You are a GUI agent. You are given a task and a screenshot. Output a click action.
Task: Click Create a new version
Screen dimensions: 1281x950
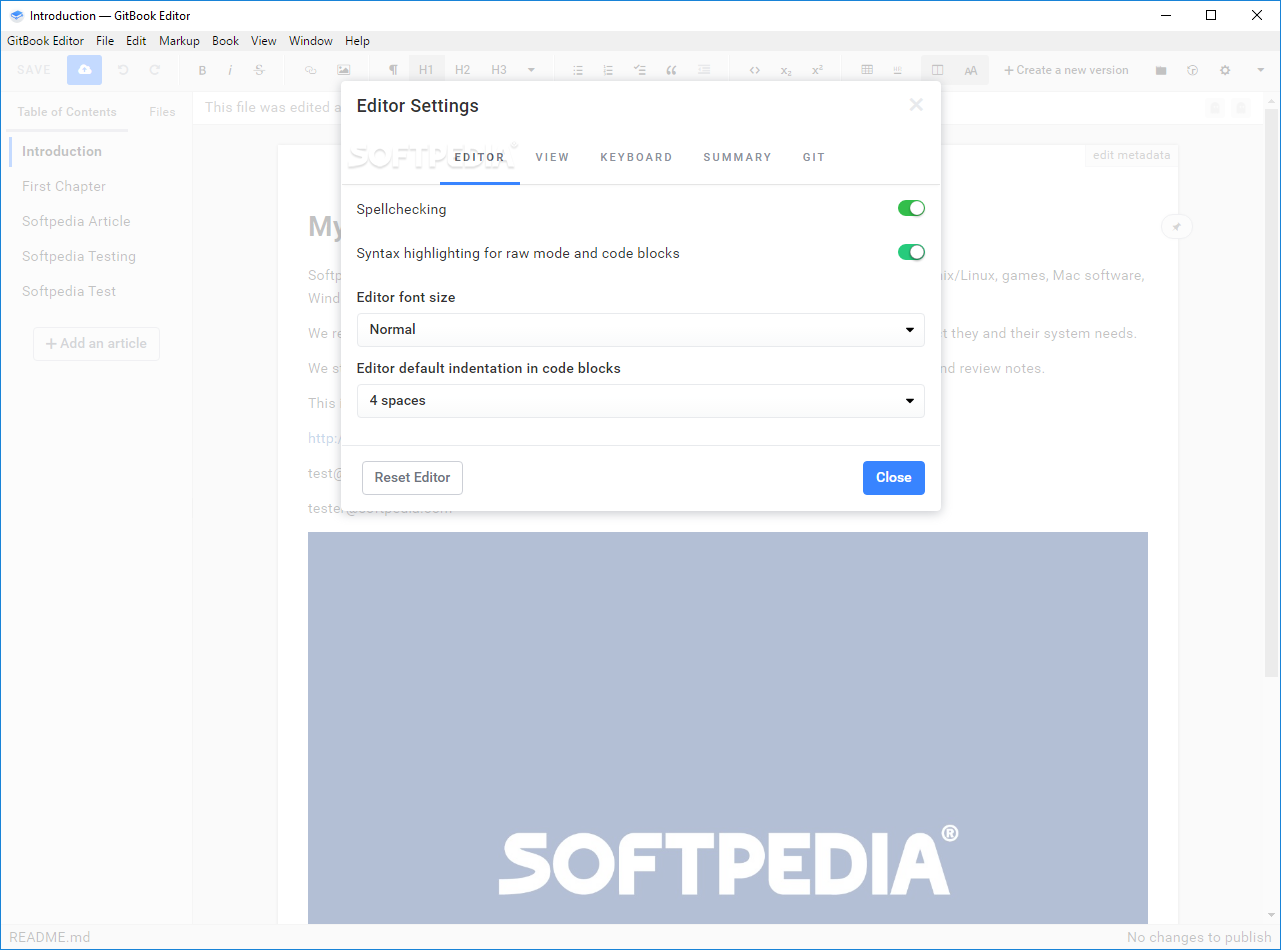coord(1066,70)
